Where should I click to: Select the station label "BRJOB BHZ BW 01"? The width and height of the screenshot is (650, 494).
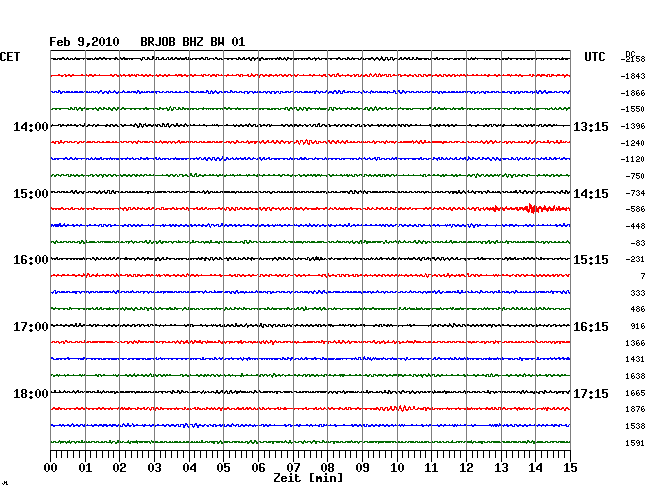(193, 42)
